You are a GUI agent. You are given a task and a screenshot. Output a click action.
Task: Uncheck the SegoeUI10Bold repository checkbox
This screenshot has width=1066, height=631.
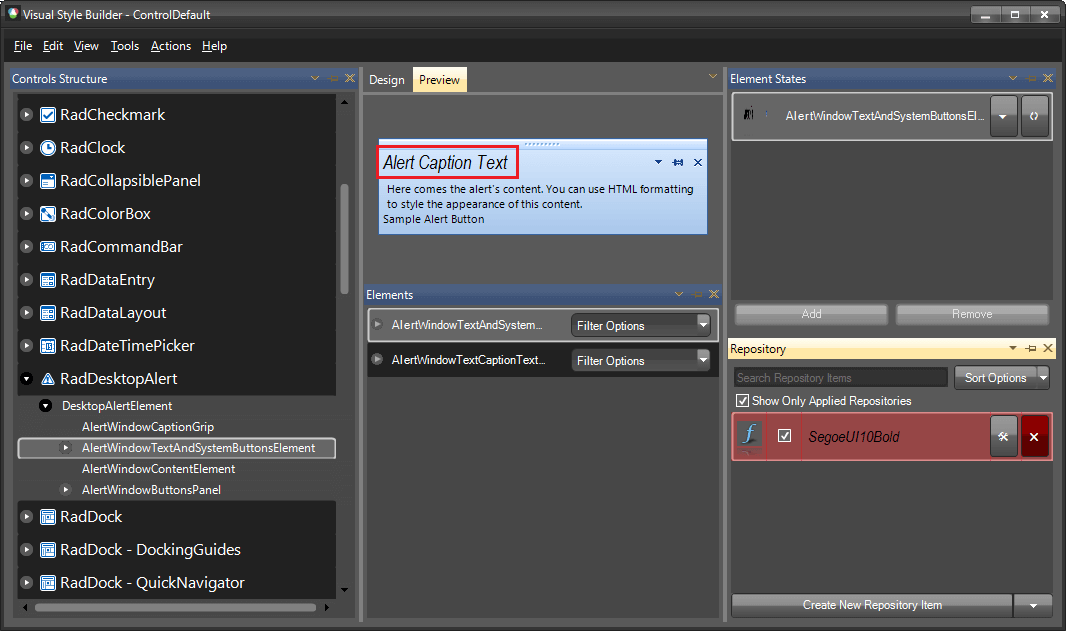point(786,436)
